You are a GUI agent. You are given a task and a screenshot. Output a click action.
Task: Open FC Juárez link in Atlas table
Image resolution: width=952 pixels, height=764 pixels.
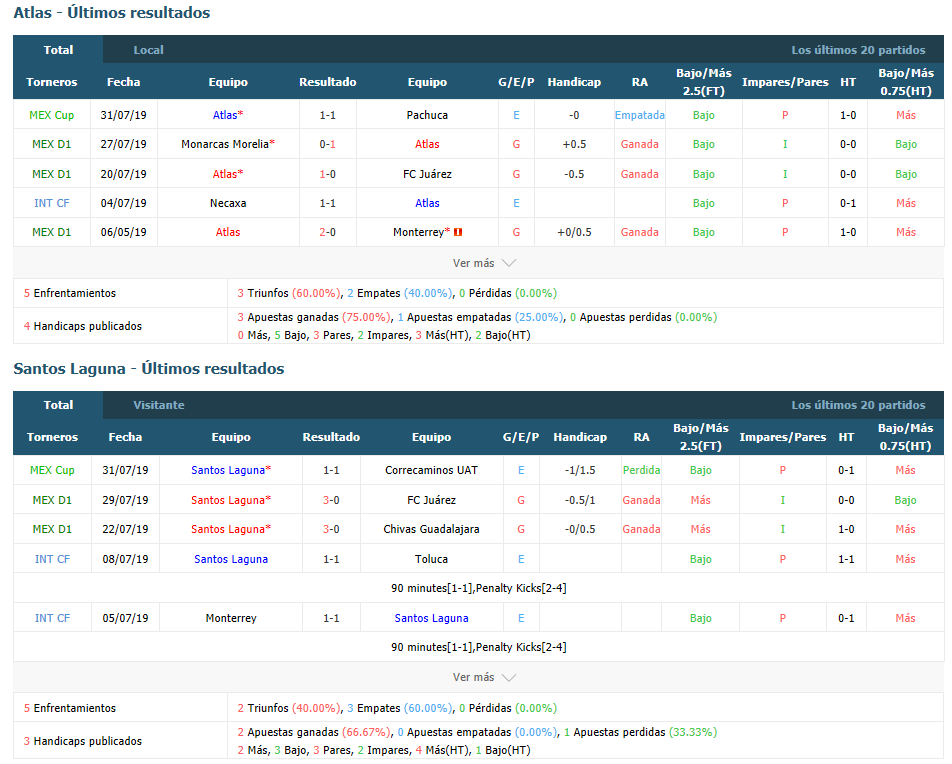[x=427, y=174]
